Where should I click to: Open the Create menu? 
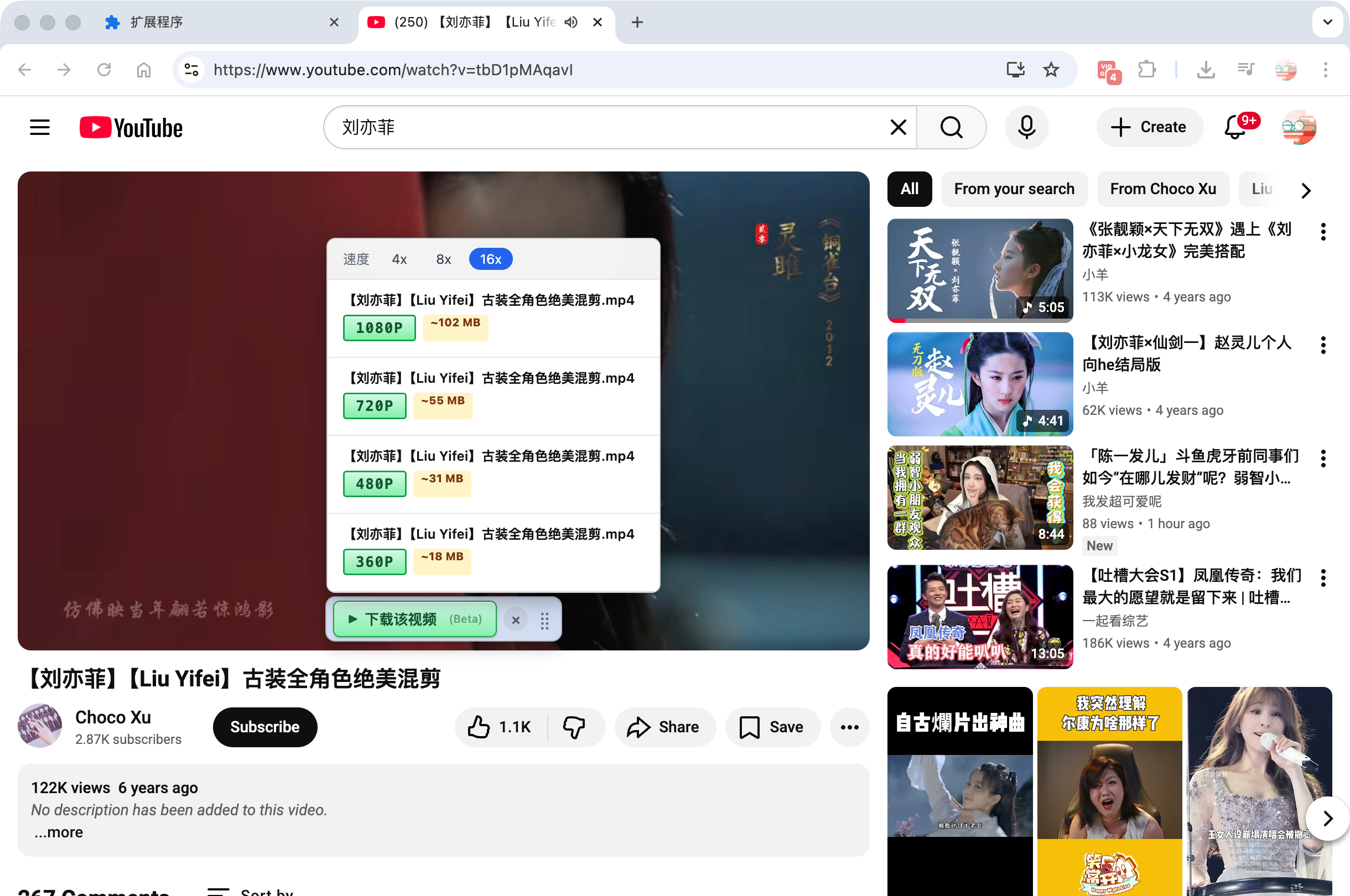point(1149,127)
